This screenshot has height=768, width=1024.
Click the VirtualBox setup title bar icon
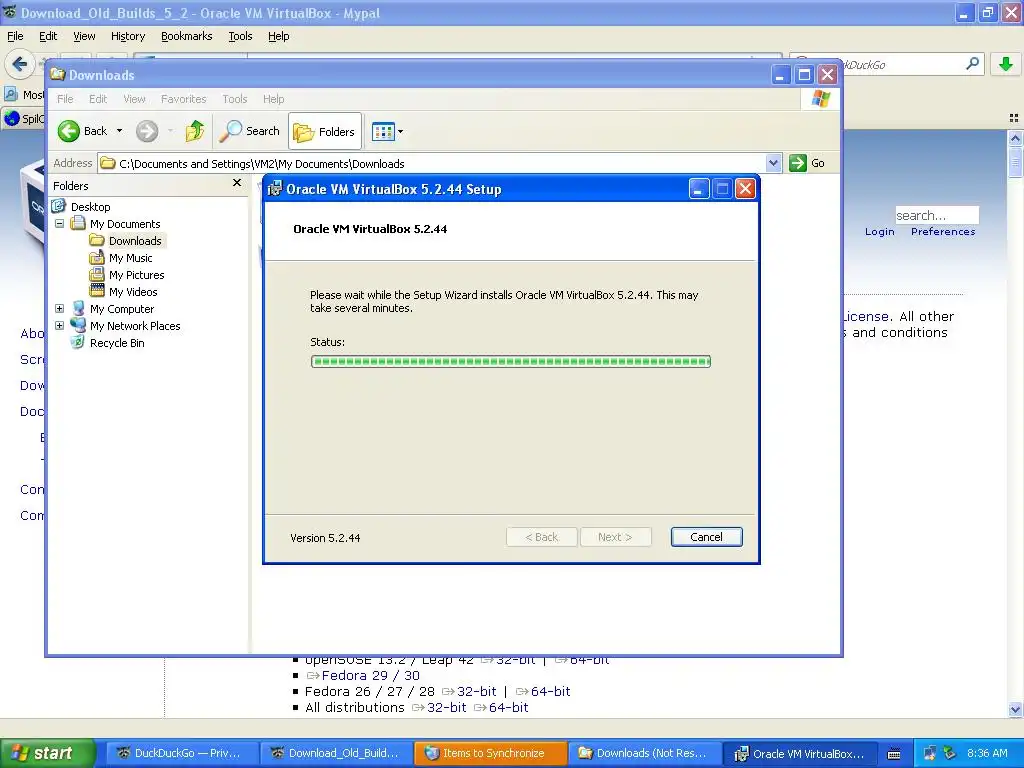(275, 189)
